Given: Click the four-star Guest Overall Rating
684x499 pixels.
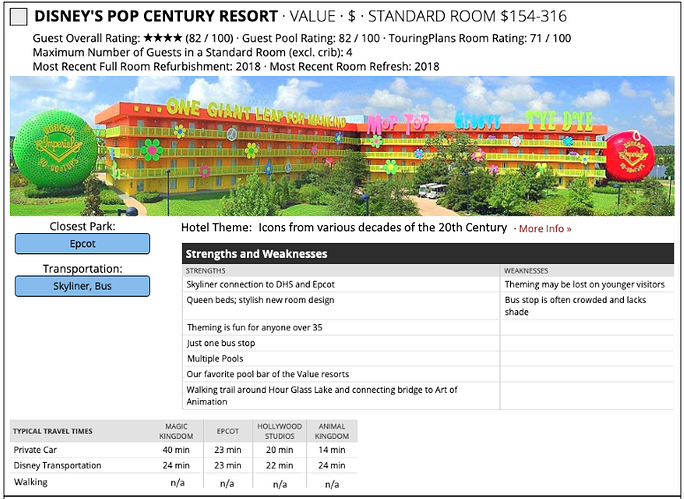Looking at the screenshot, I should pos(162,38).
